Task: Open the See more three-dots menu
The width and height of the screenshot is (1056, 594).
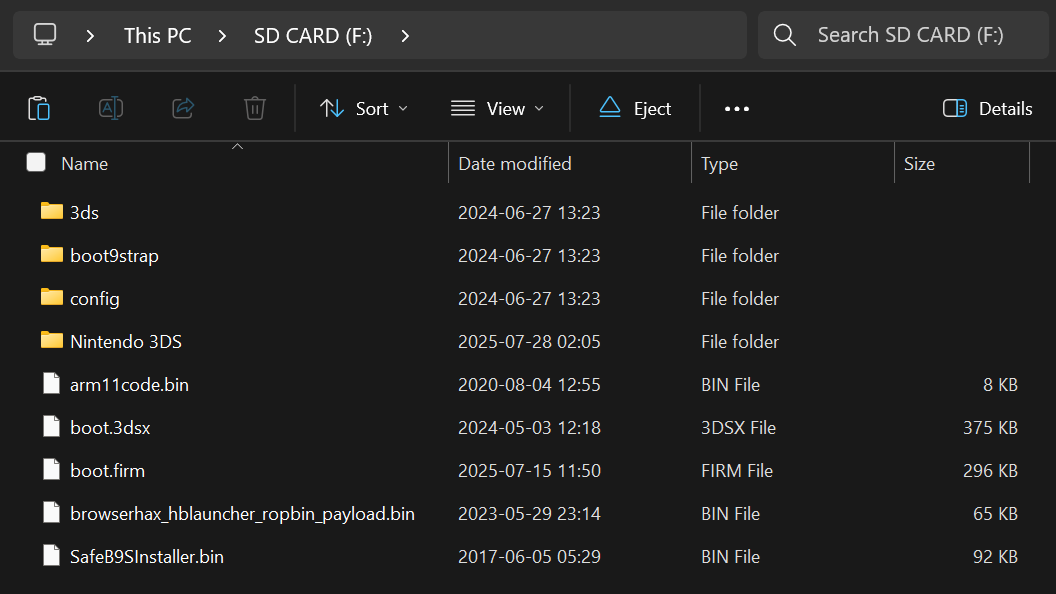Action: point(737,109)
